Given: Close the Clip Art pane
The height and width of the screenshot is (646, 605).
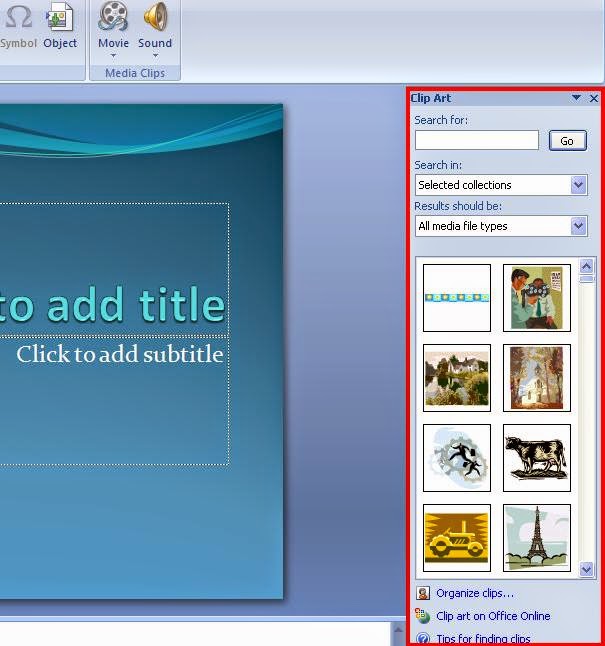Looking at the screenshot, I should [594, 98].
